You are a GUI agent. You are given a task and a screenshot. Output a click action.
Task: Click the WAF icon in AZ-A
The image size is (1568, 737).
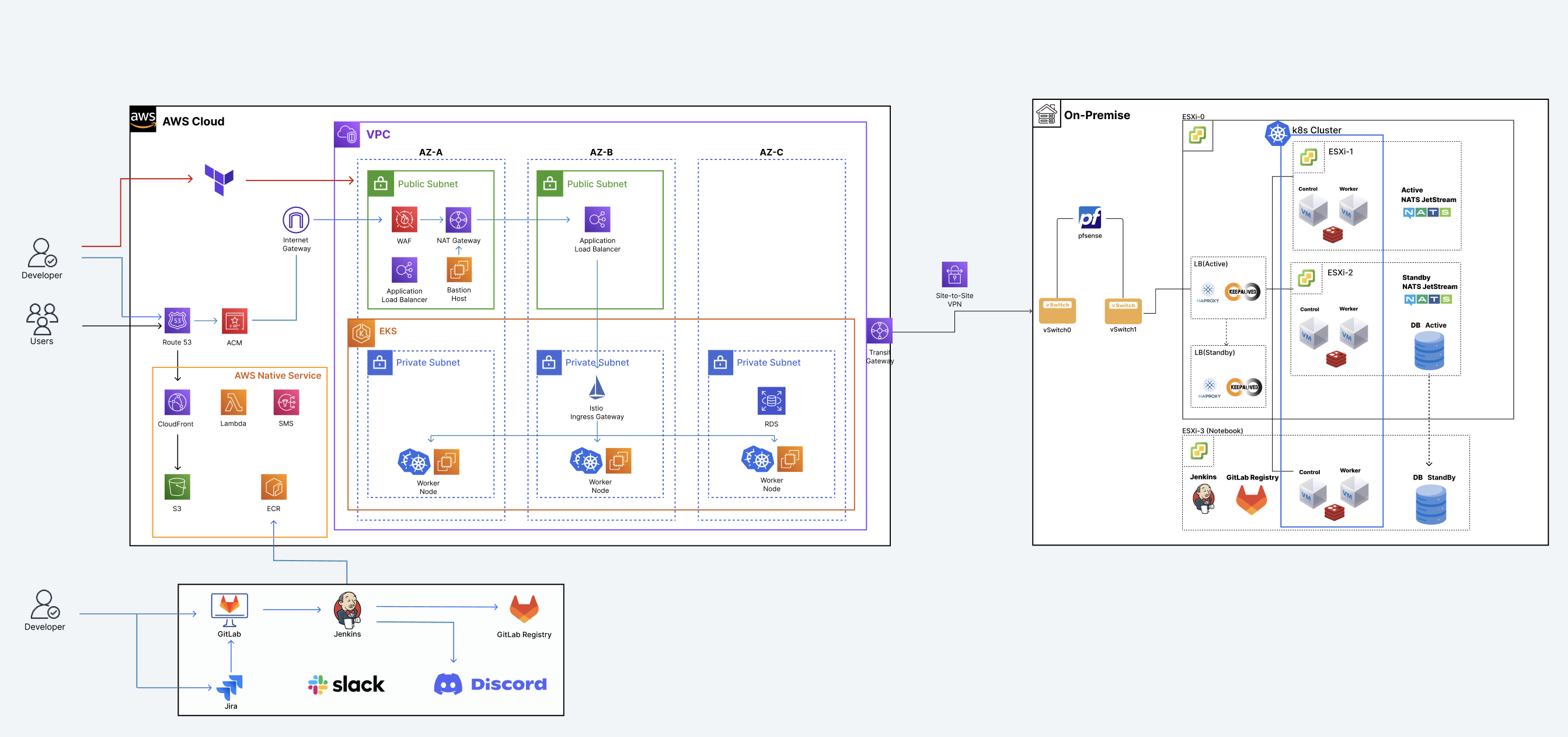(404, 220)
